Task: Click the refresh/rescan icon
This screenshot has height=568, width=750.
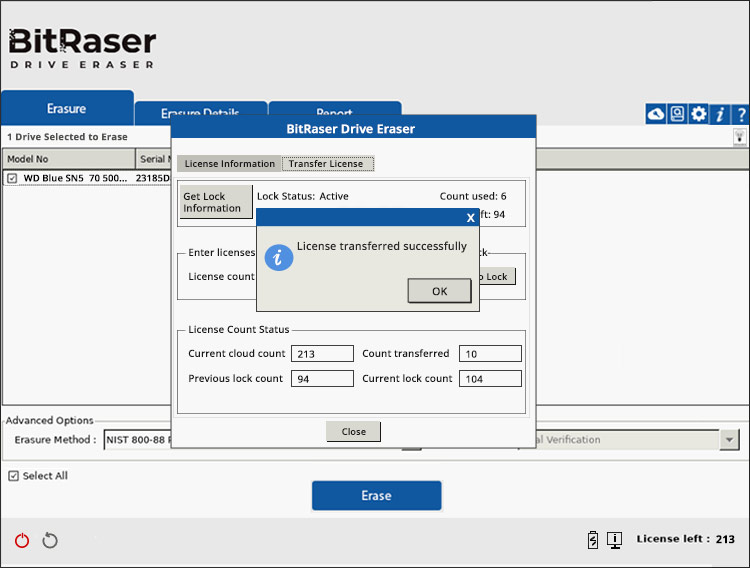Action: click(x=50, y=541)
